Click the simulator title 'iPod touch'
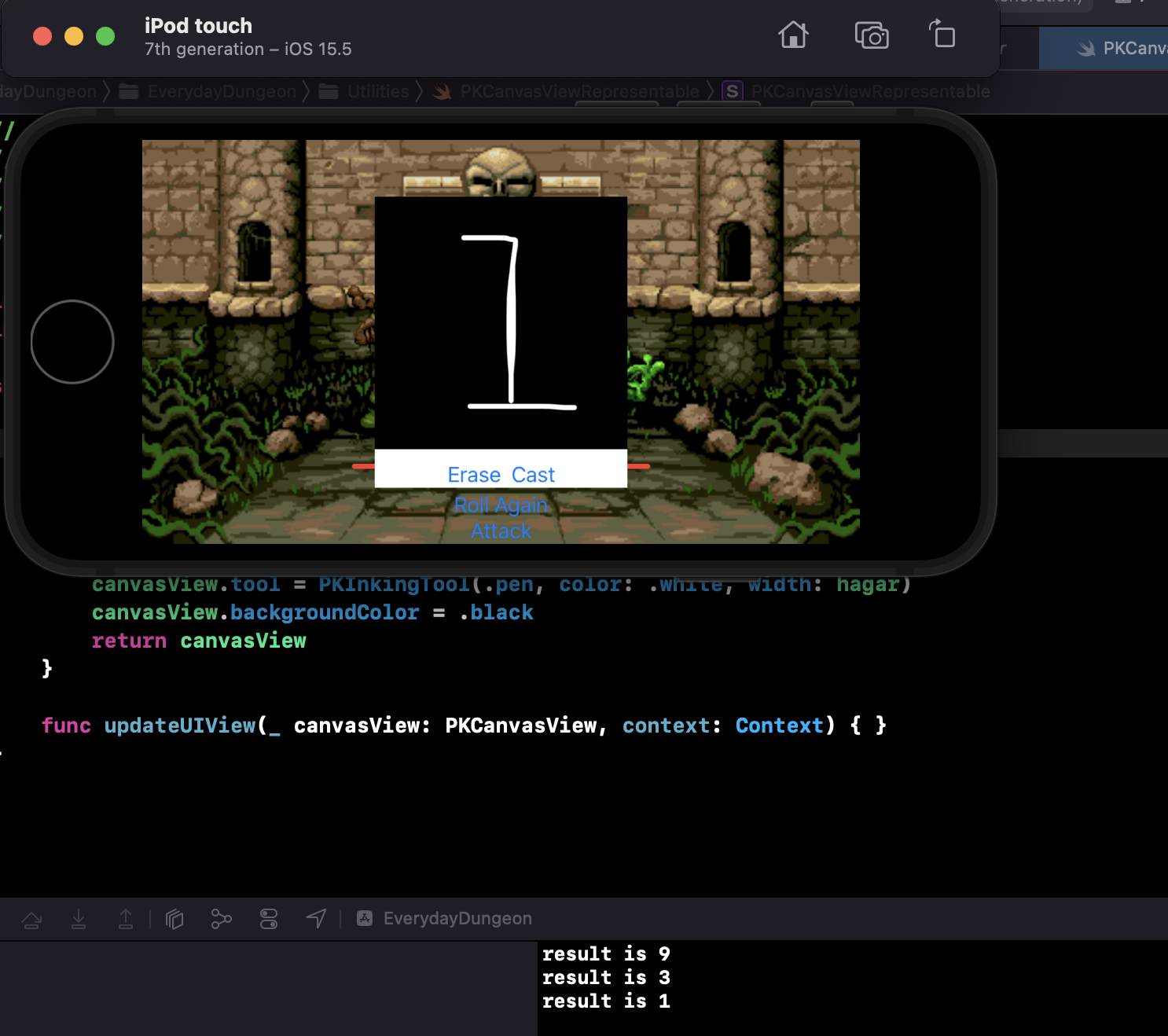This screenshot has width=1168, height=1036. coord(198,26)
